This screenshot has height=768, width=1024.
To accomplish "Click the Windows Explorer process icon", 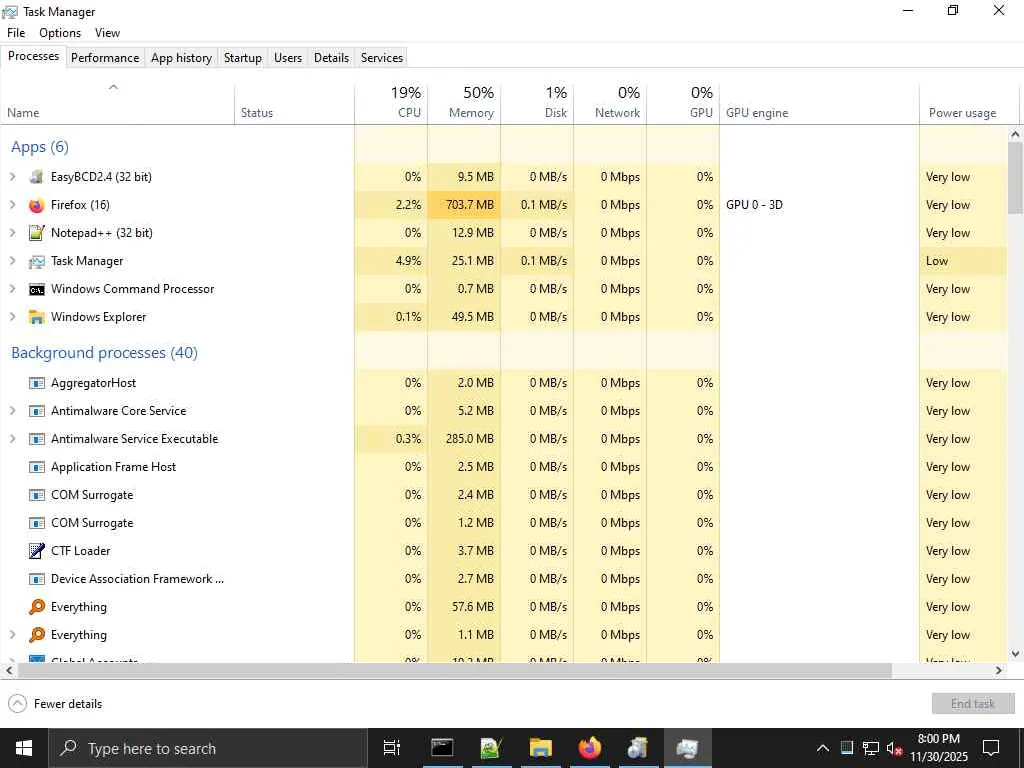I will pos(37,317).
